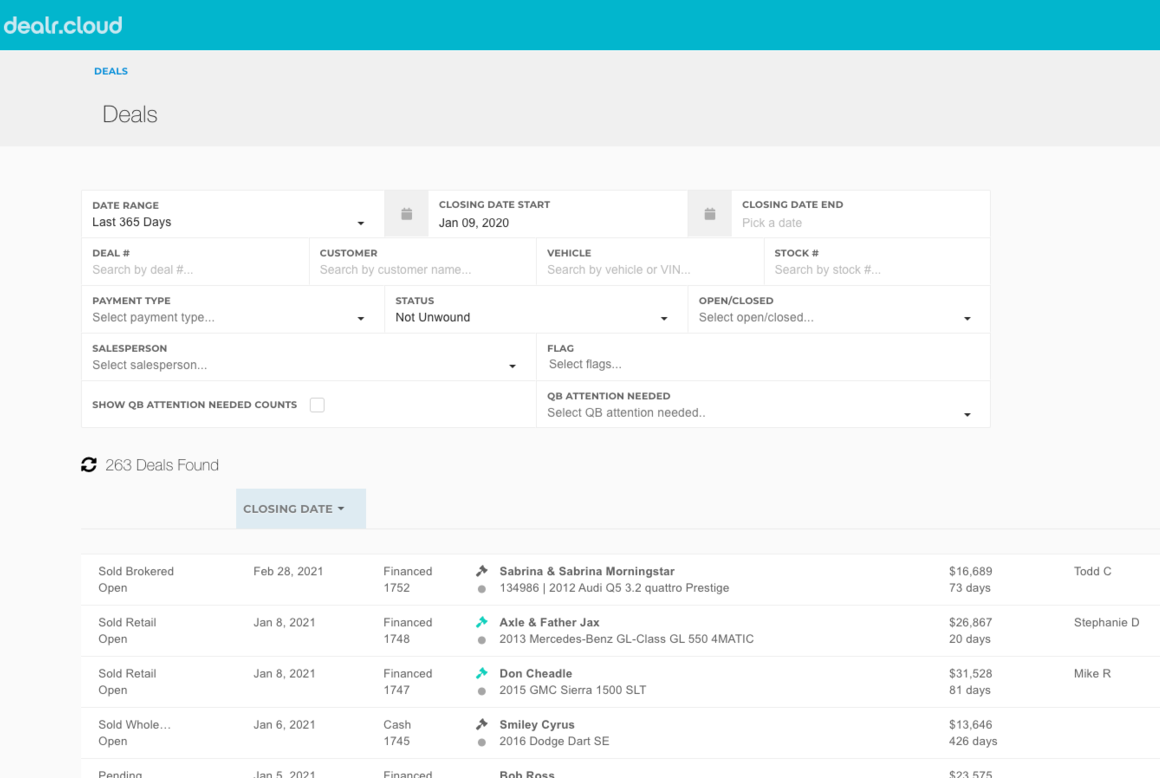Click salesperson Mike R
This screenshot has height=778, width=1160.
pyautogui.click(x=1092, y=673)
